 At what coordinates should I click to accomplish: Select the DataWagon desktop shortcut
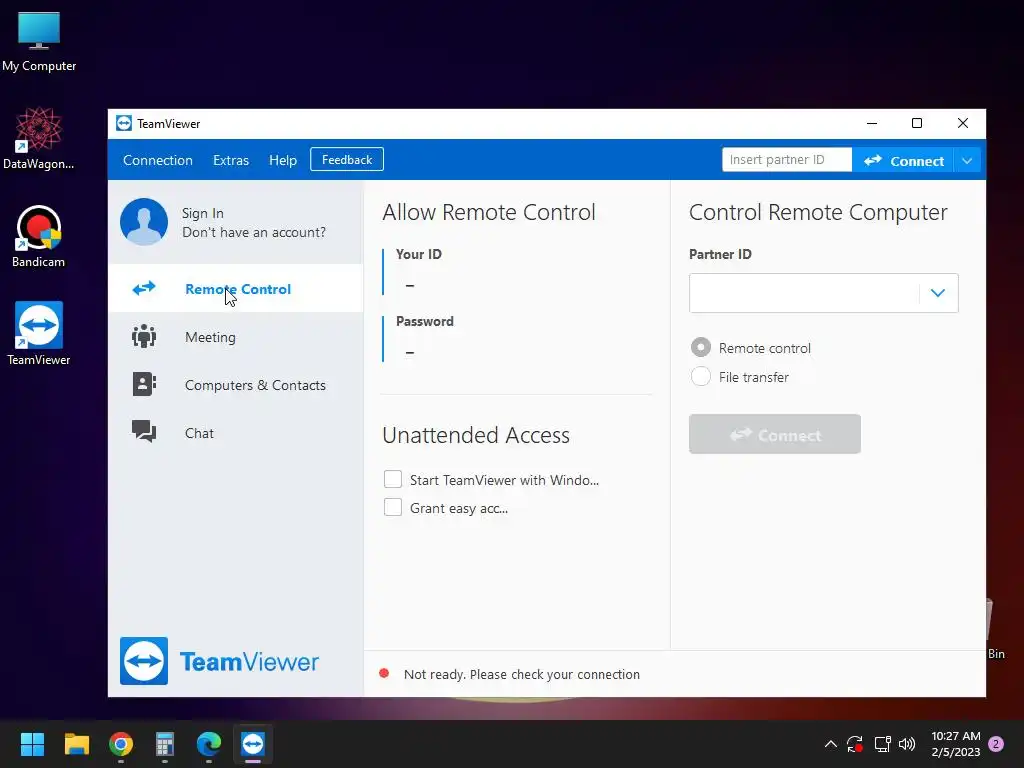[39, 138]
